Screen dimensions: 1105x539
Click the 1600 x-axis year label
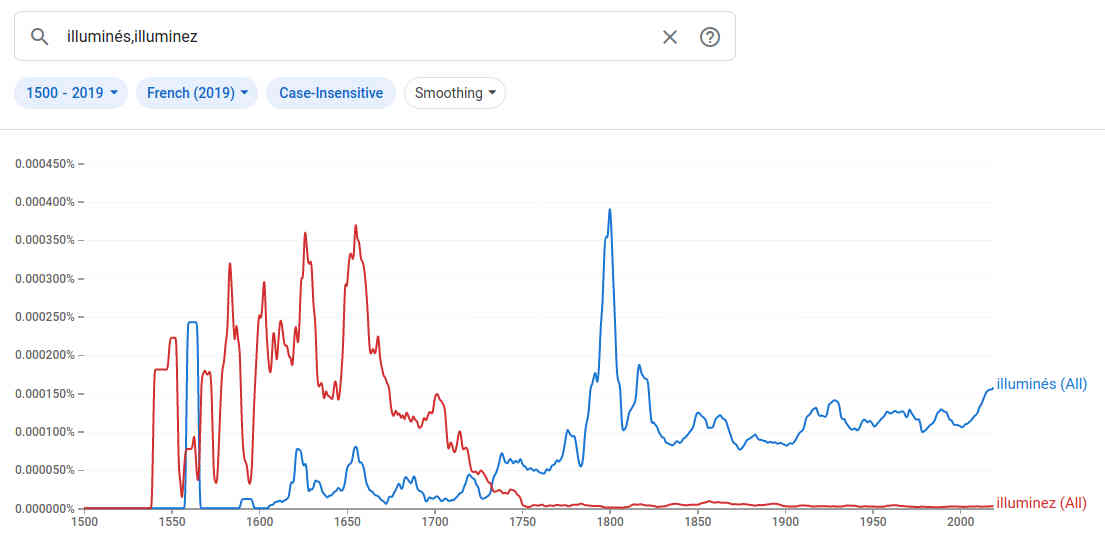tap(260, 522)
